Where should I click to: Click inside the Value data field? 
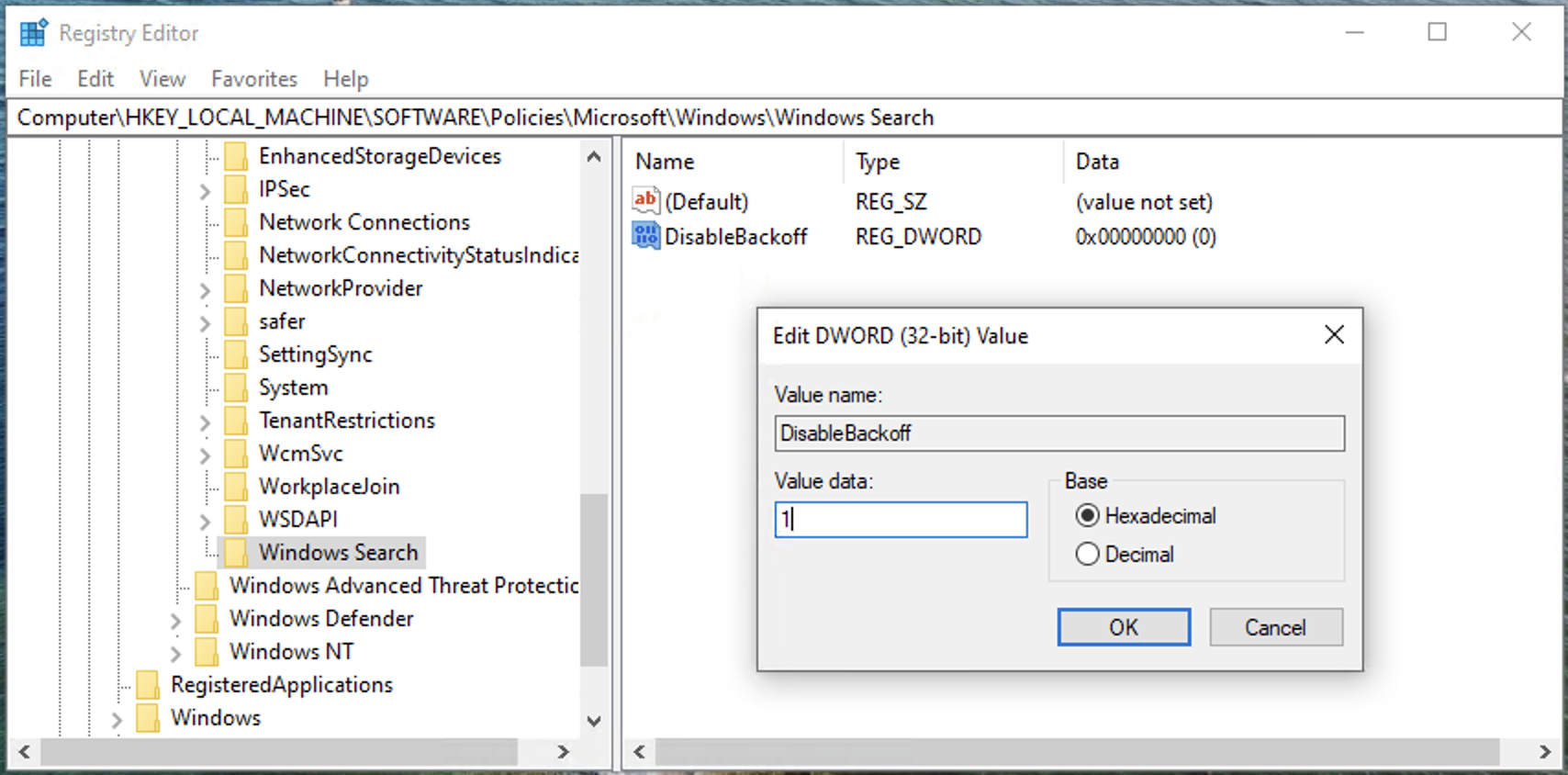click(901, 520)
